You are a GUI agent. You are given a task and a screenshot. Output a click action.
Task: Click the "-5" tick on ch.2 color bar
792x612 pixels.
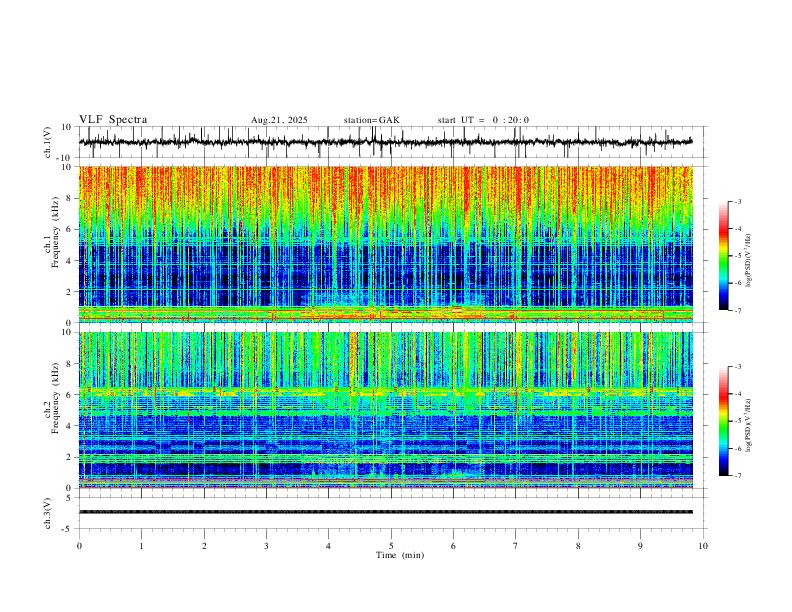click(737, 421)
